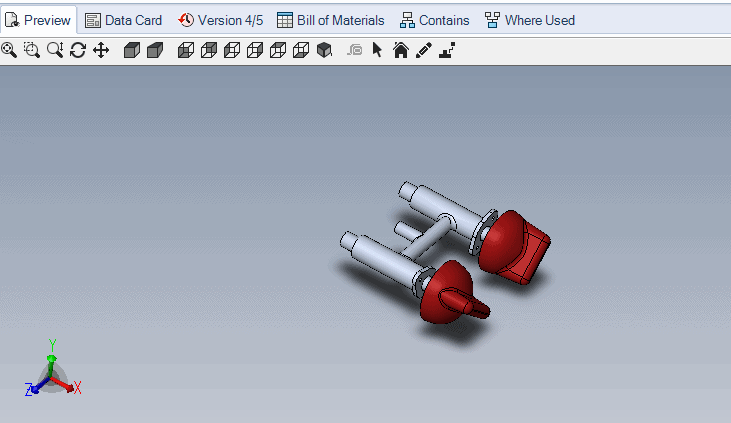Go to the Bill of Materials tab
The image size is (731, 423).
(330, 20)
